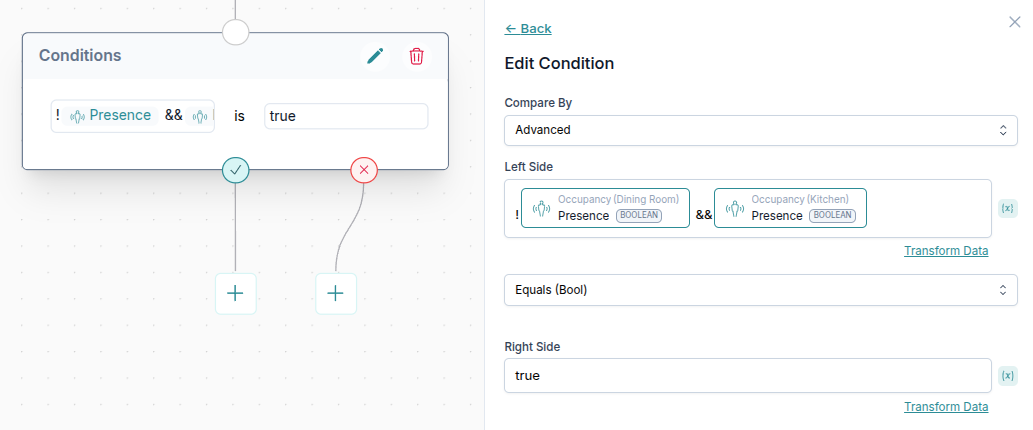Screen dimensions: 1033x430
Task: Click Transform Data under Right Side
Action: pyautogui.click(x=946, y=406)
